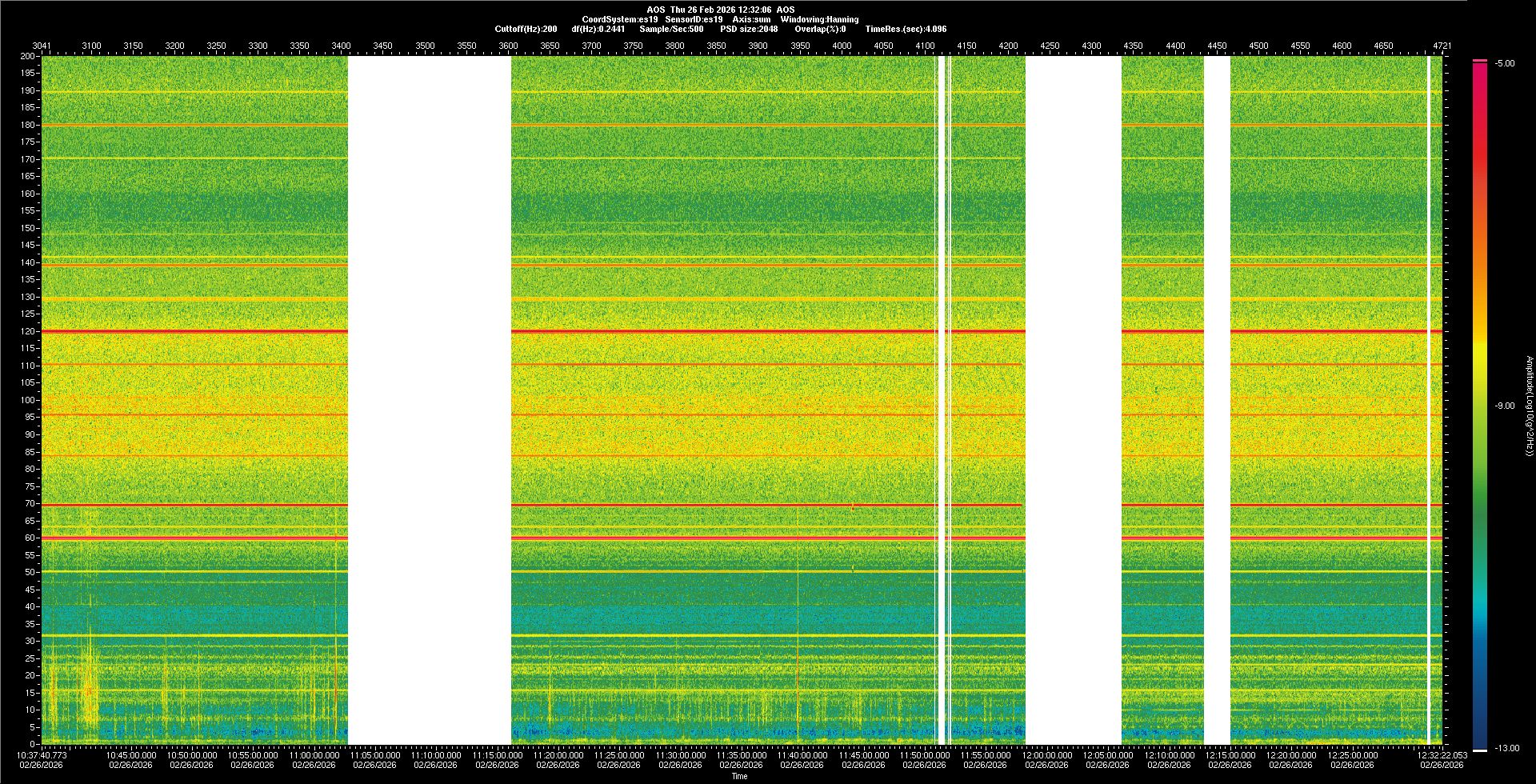Click the red 120 Hz spectral line
The width and height of the screenshot is (1536, 784).
point(720,331)
